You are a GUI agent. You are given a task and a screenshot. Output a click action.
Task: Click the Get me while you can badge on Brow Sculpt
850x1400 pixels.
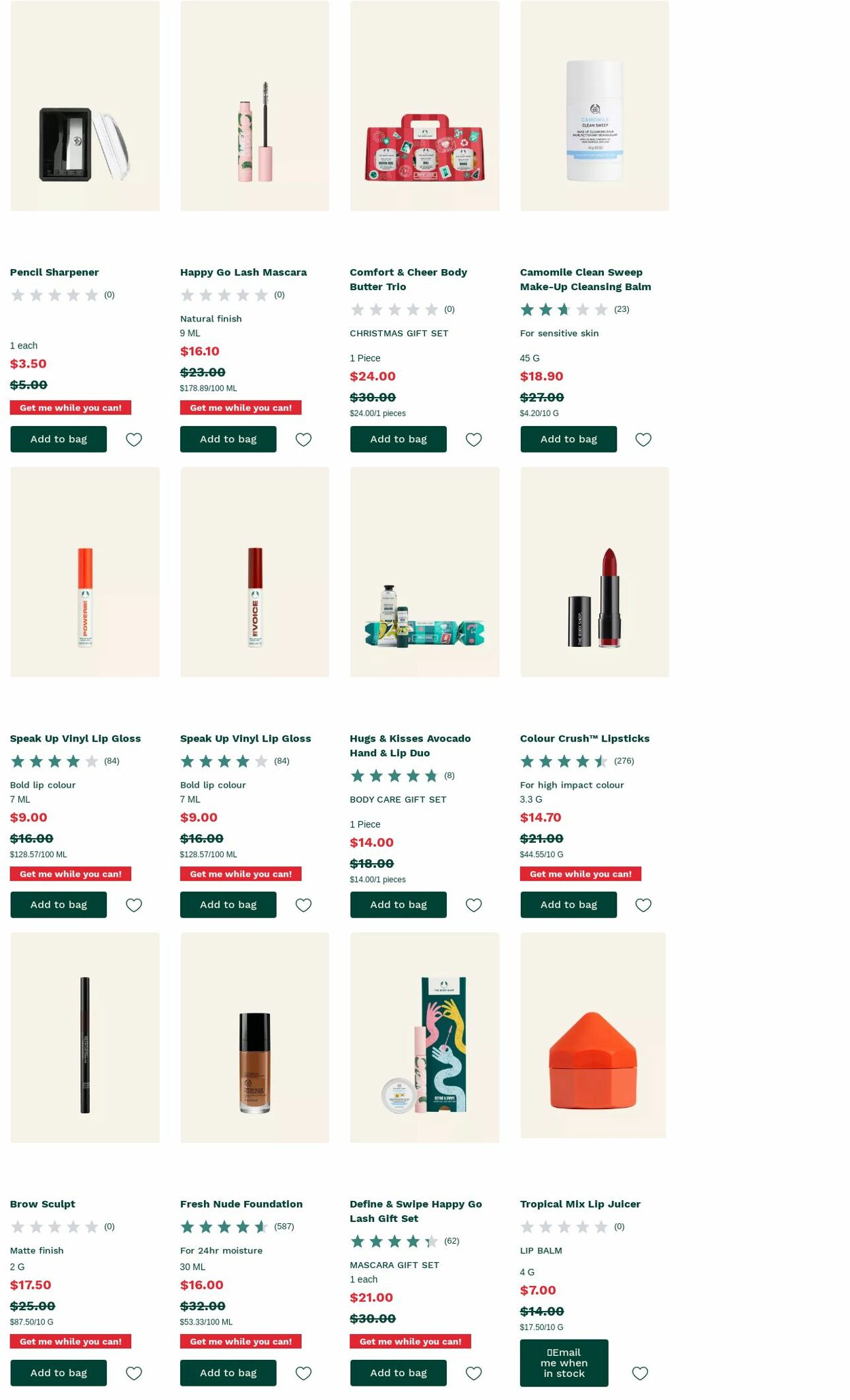pyautogui.click(x=71, y=1341)
